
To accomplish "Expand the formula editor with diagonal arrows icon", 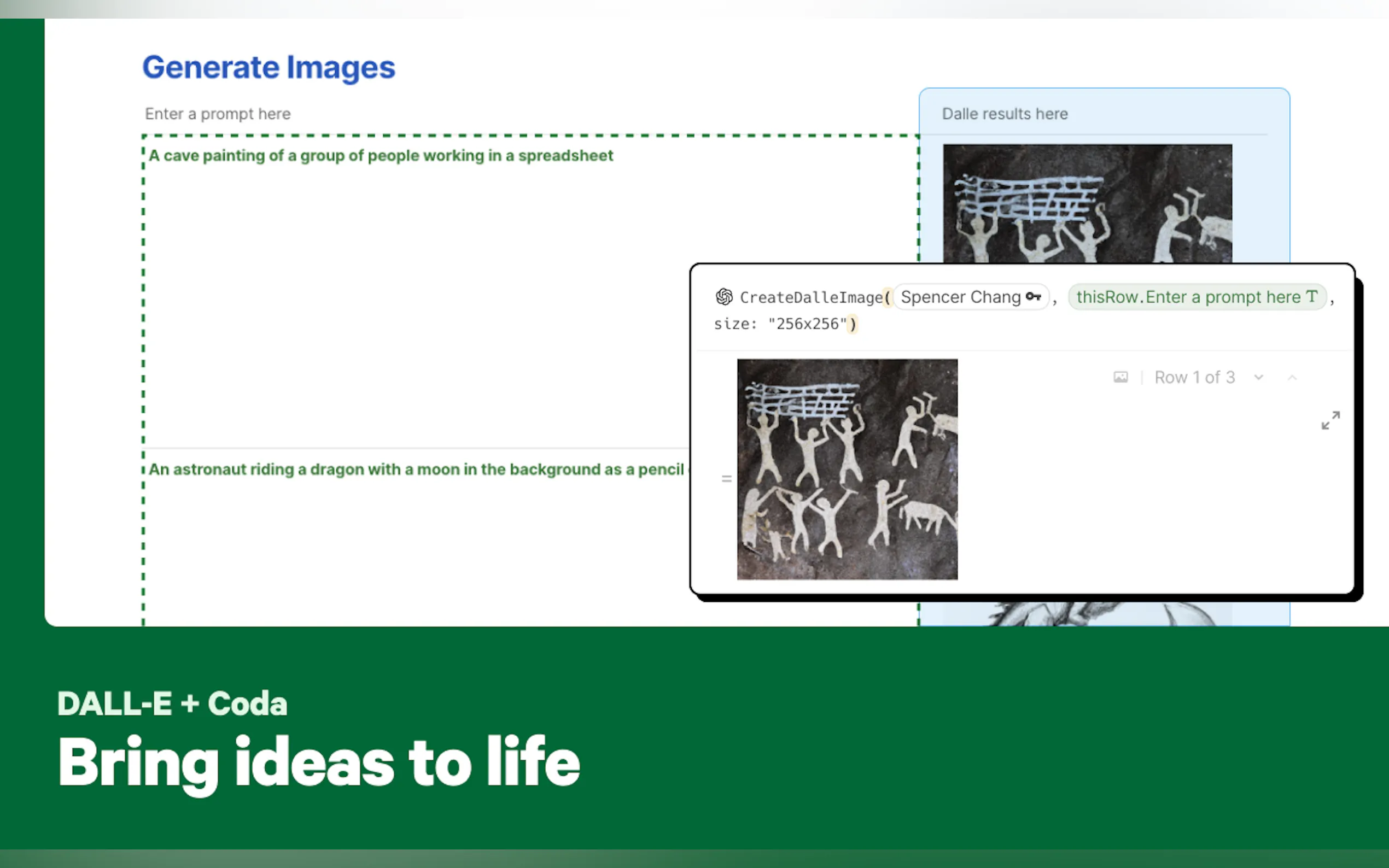I will pos(1330,420).
